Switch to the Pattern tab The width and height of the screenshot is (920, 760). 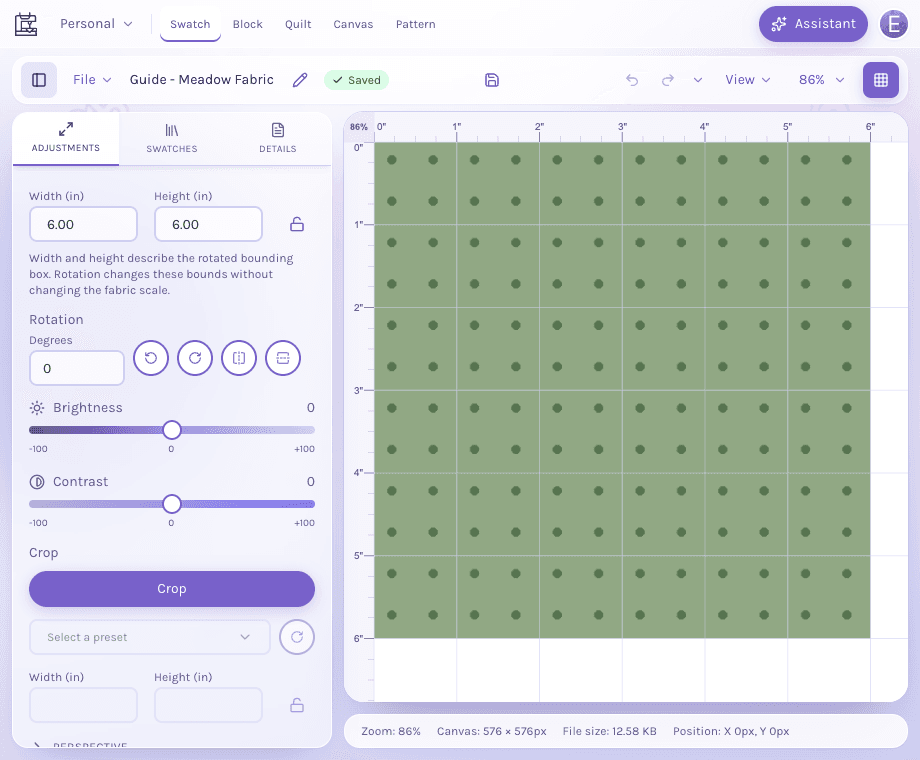click(x=415, y=25)
